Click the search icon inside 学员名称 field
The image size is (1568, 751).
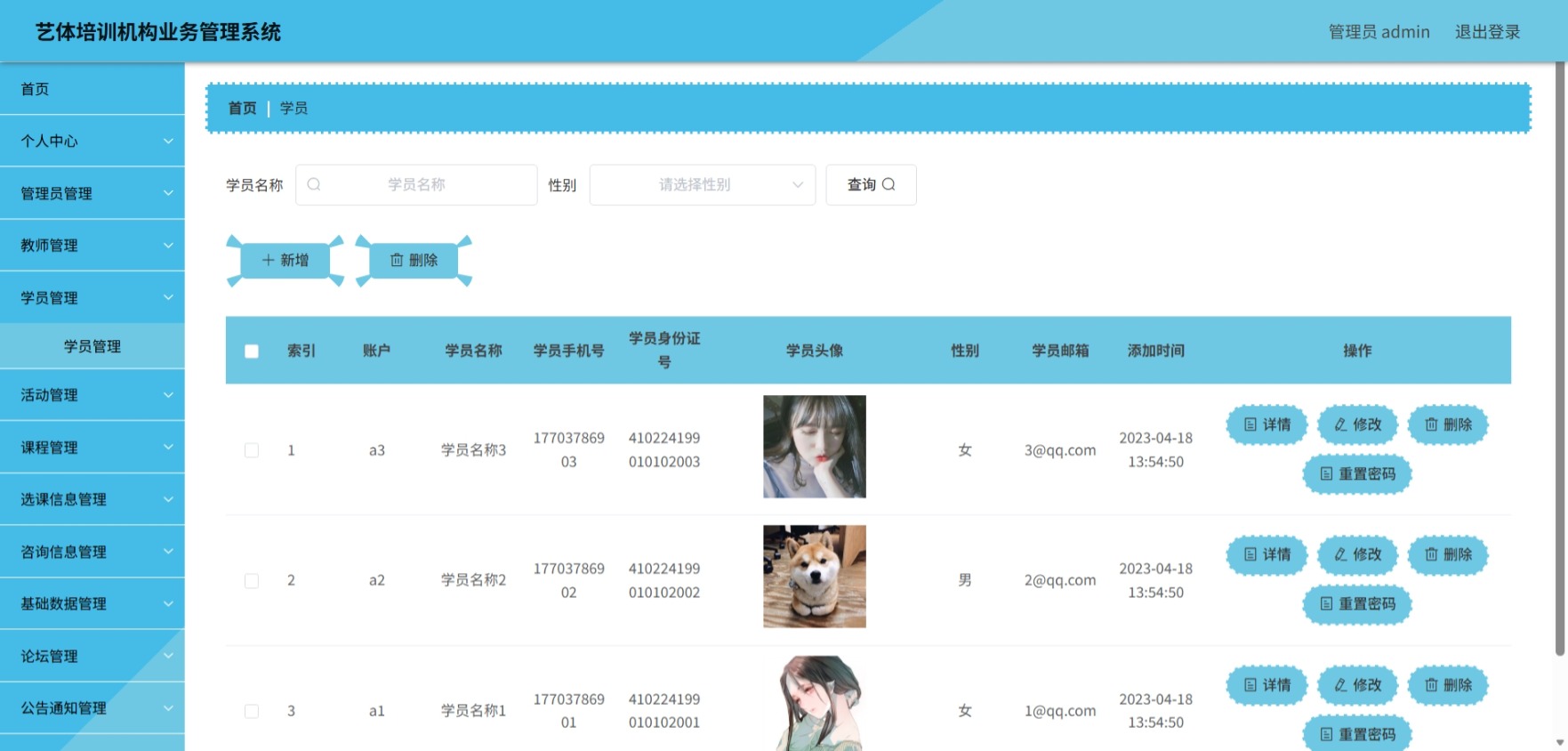[x=314, y=184]
